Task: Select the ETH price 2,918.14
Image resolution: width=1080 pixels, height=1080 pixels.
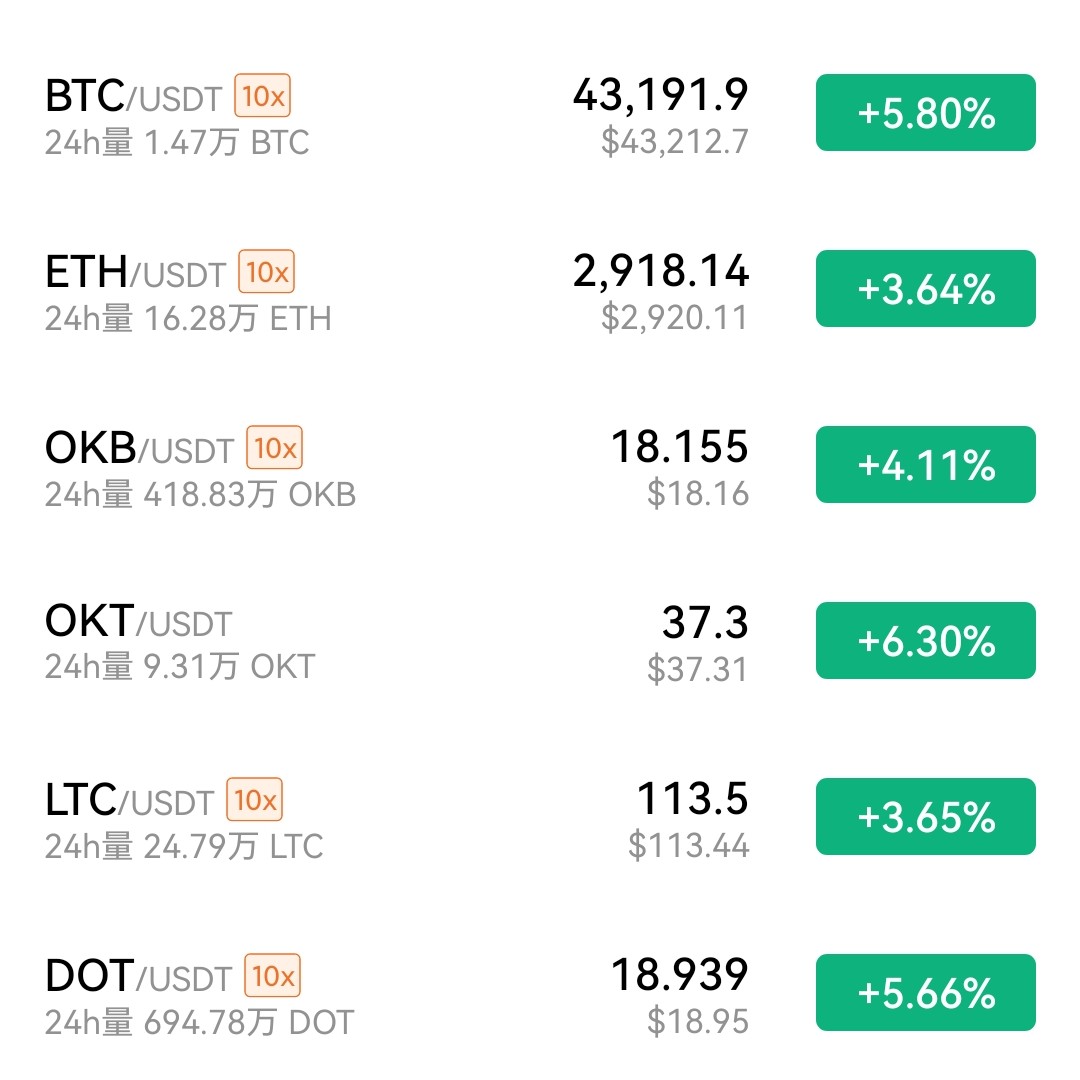Action: coord(661,271)
